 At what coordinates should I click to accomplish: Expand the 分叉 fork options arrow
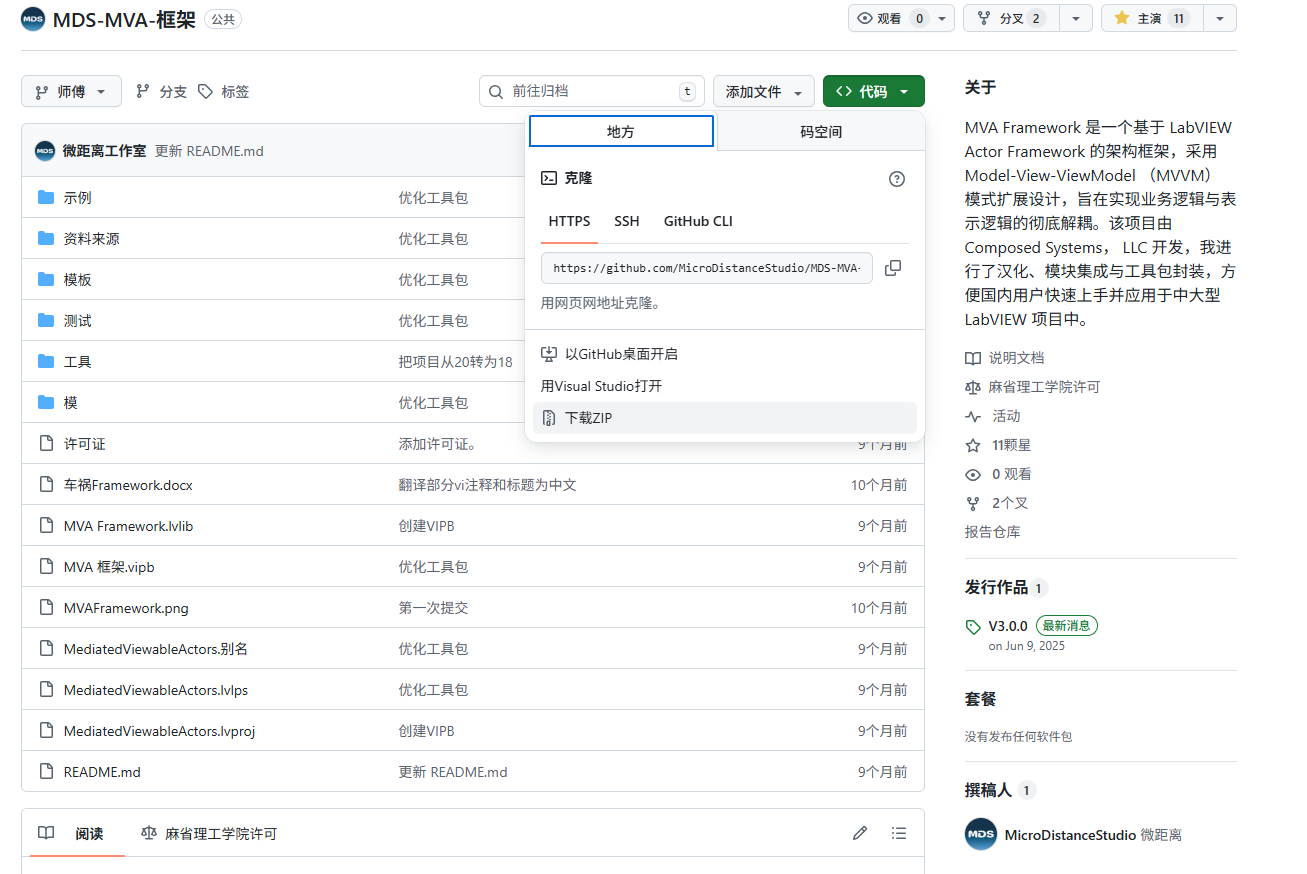pyautogui.click(x=1076, y=18)
